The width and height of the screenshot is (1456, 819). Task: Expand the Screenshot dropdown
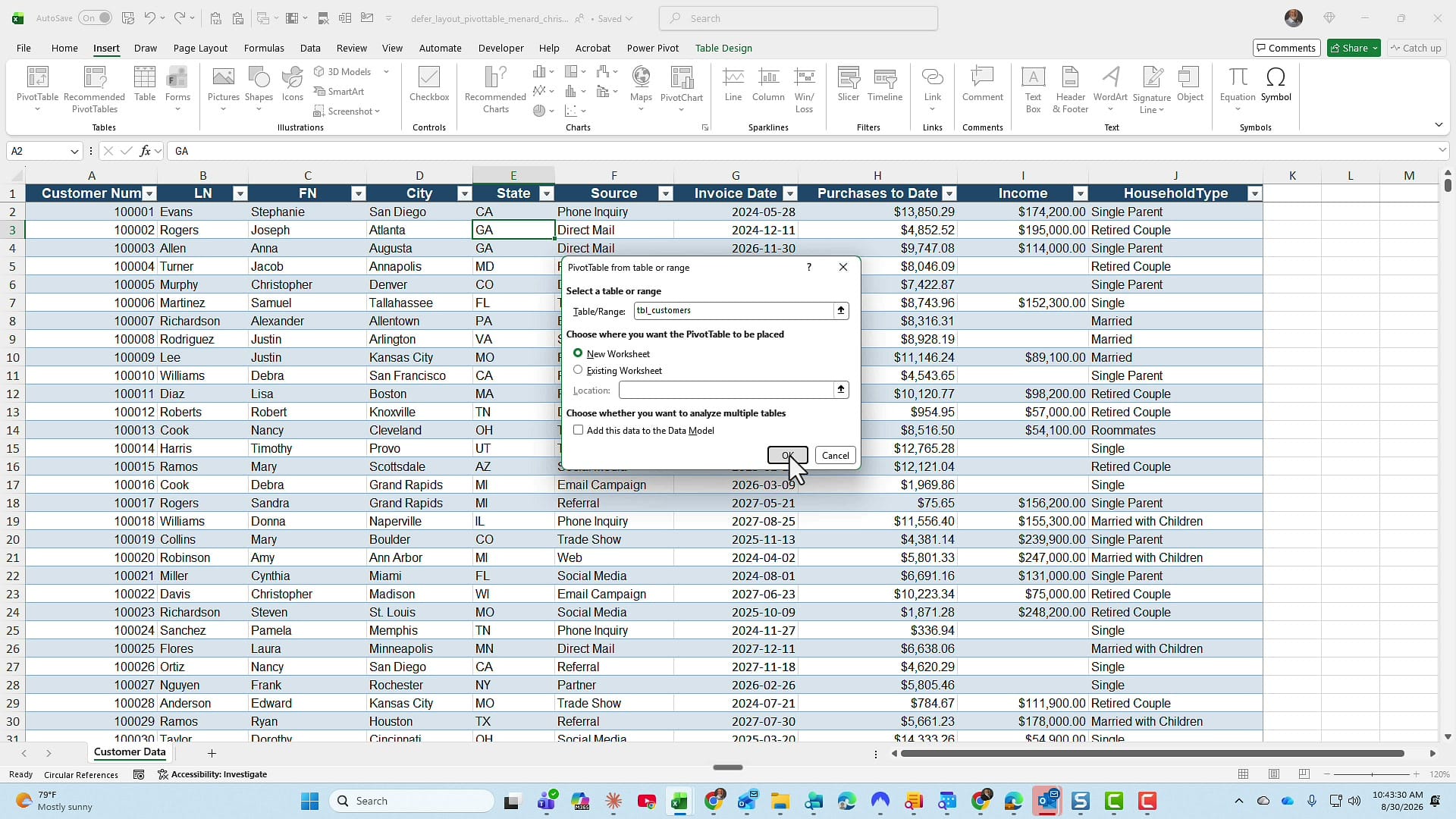click(x=377, y=111)
